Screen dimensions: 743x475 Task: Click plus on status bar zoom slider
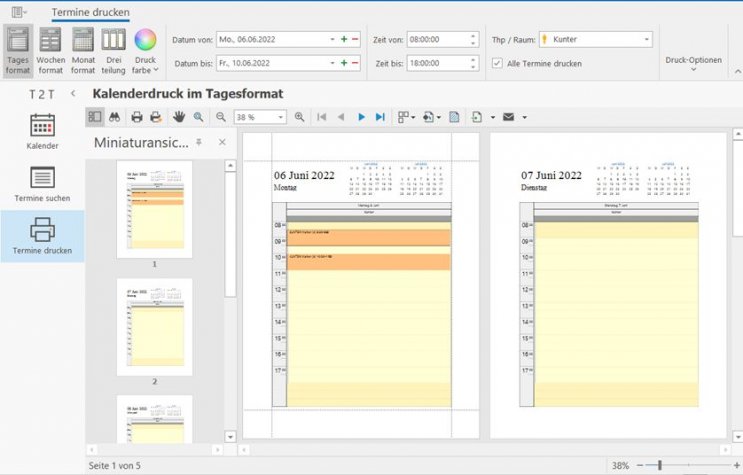737,466
